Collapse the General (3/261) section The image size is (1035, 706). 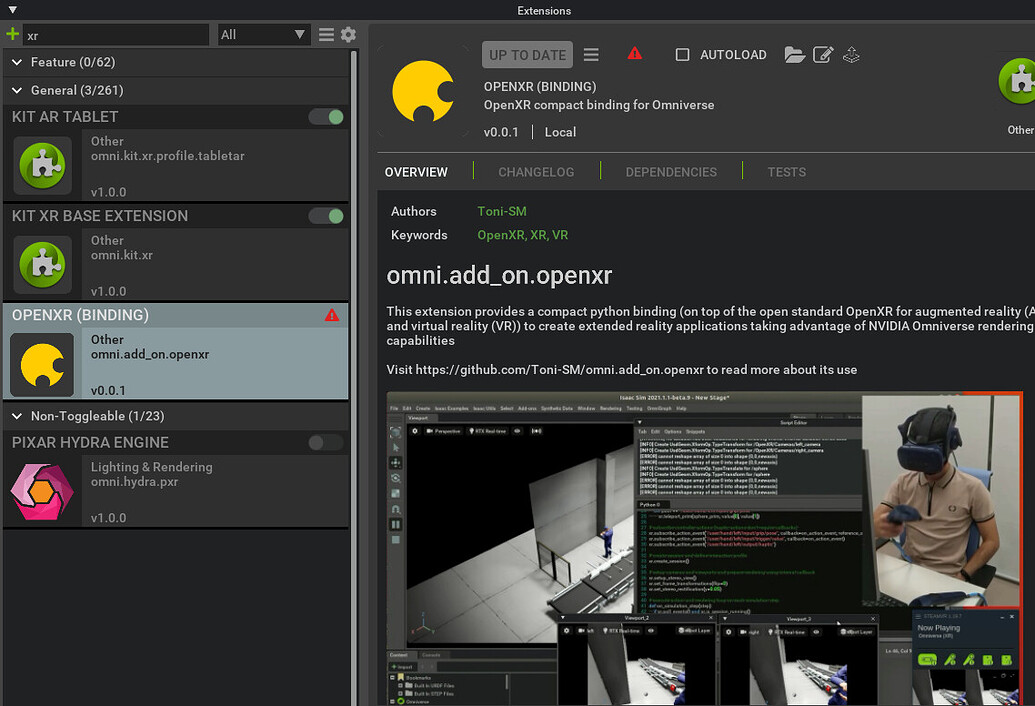[x=15, y=90]
